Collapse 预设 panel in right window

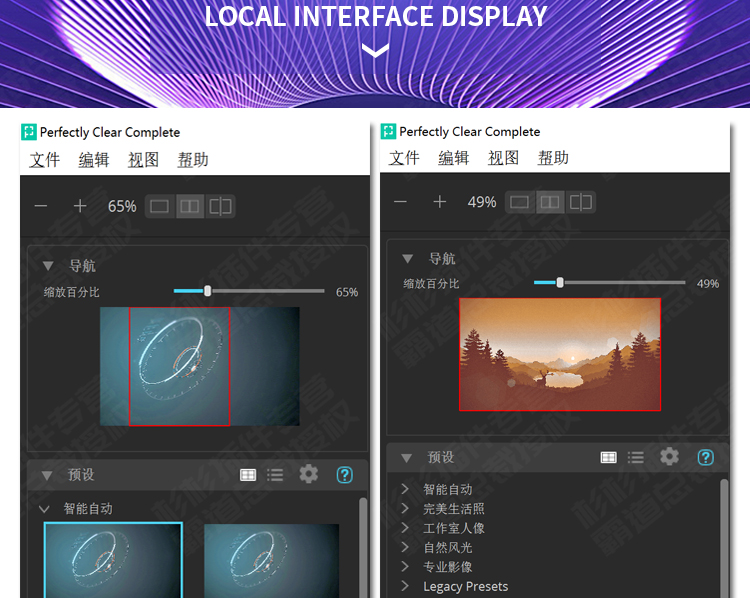click(407, 458)
